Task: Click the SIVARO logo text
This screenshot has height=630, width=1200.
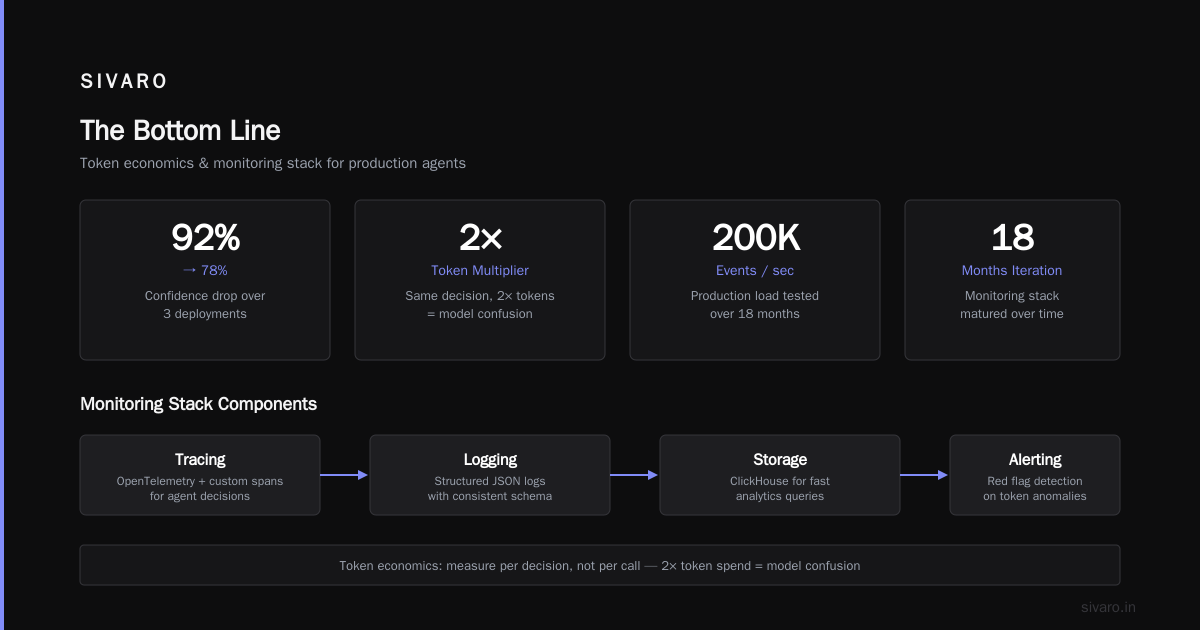Action: pos(124,82)
